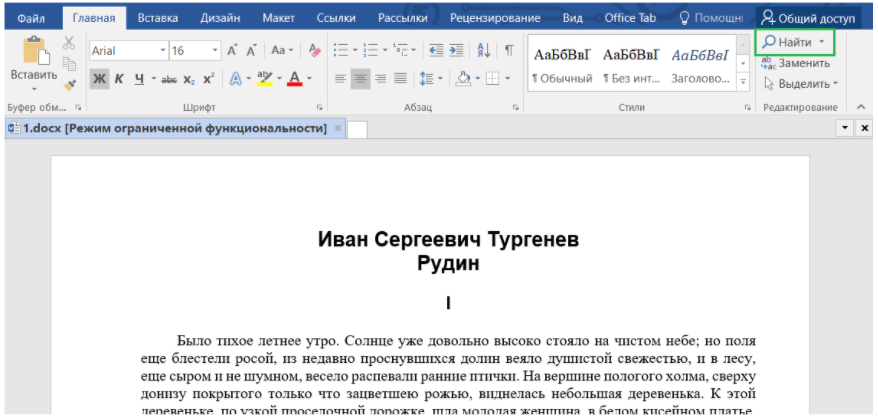
Task: Open the font size 16 dropdown
Action: (x=214, y=51)
